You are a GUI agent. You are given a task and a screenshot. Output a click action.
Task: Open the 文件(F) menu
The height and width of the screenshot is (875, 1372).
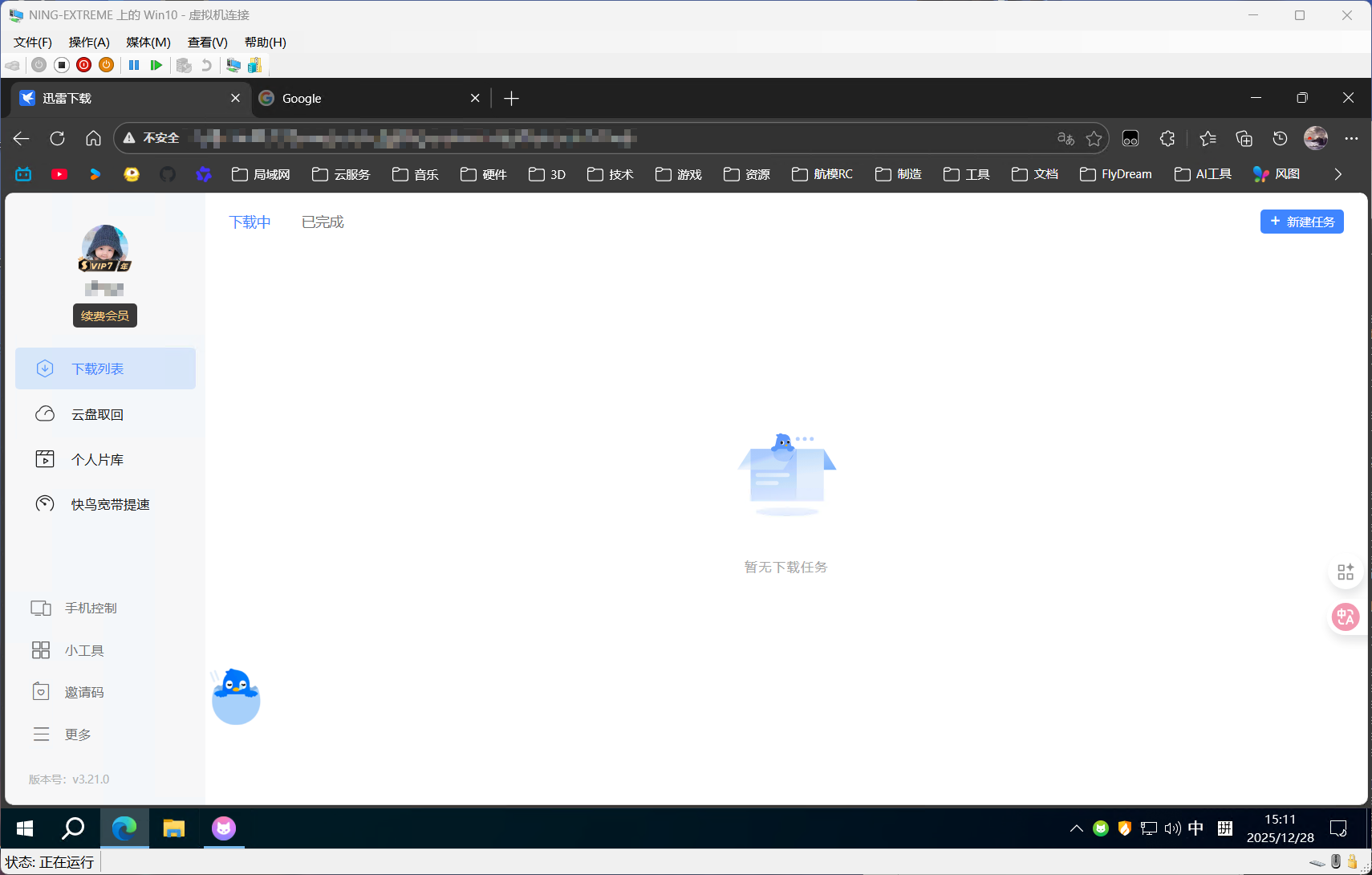pos(33,43)
